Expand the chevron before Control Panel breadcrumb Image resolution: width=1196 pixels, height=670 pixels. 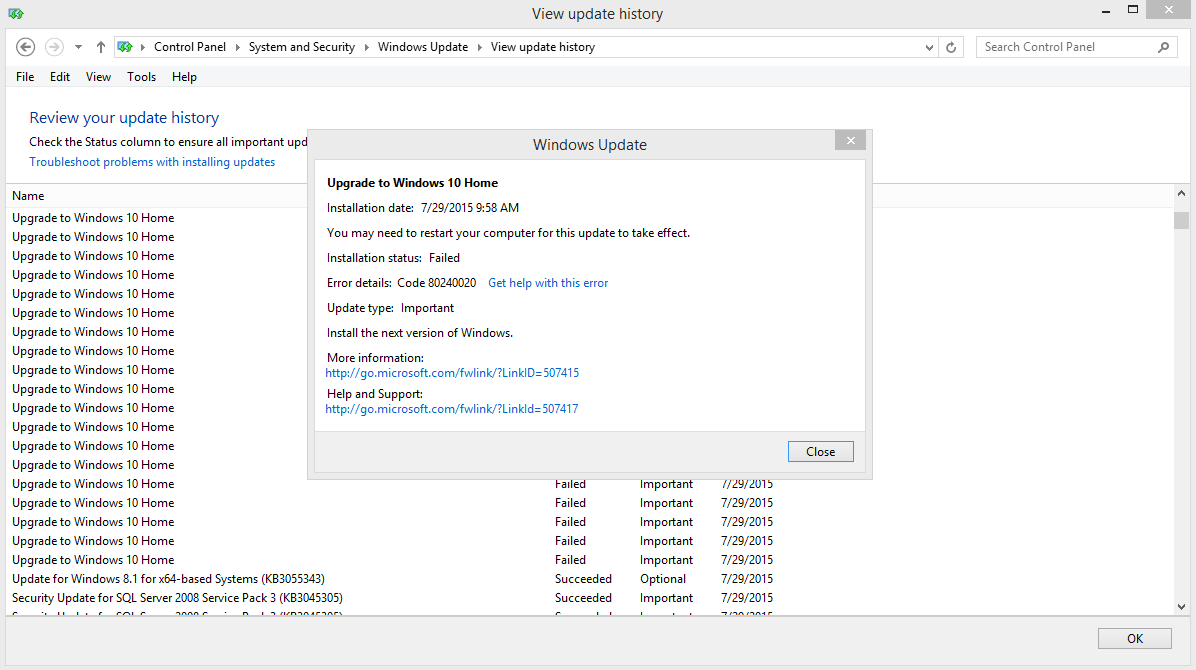pyautogui.click(x=143, y=47)
